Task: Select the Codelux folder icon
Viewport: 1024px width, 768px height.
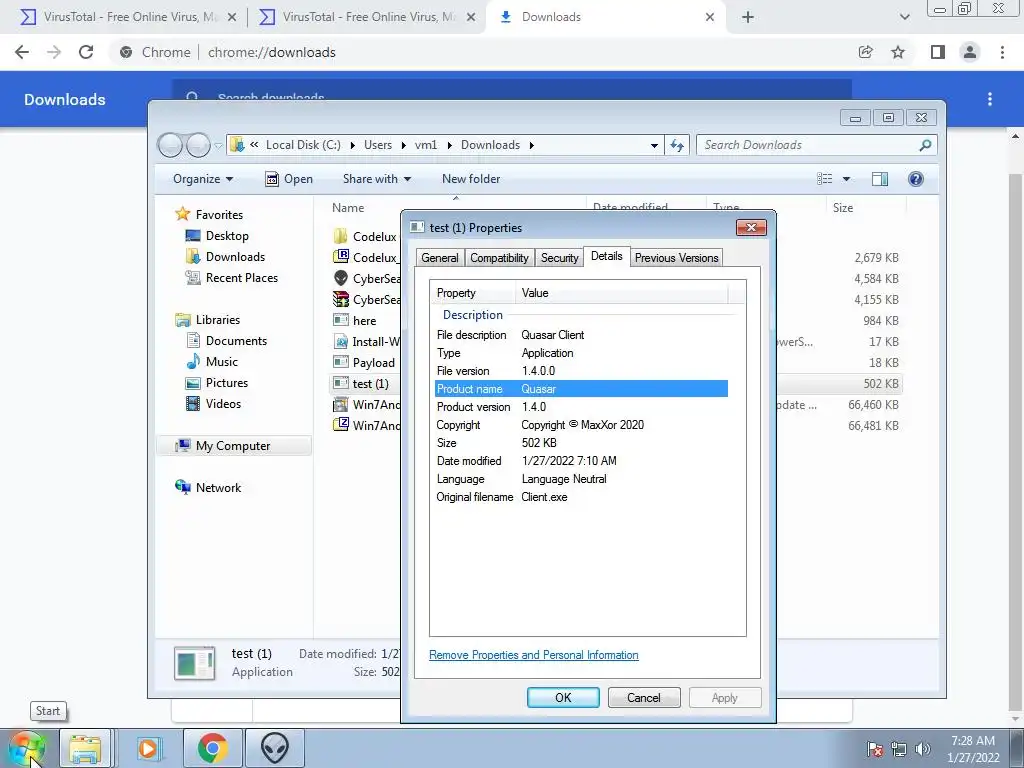Action: pos(340,236)
